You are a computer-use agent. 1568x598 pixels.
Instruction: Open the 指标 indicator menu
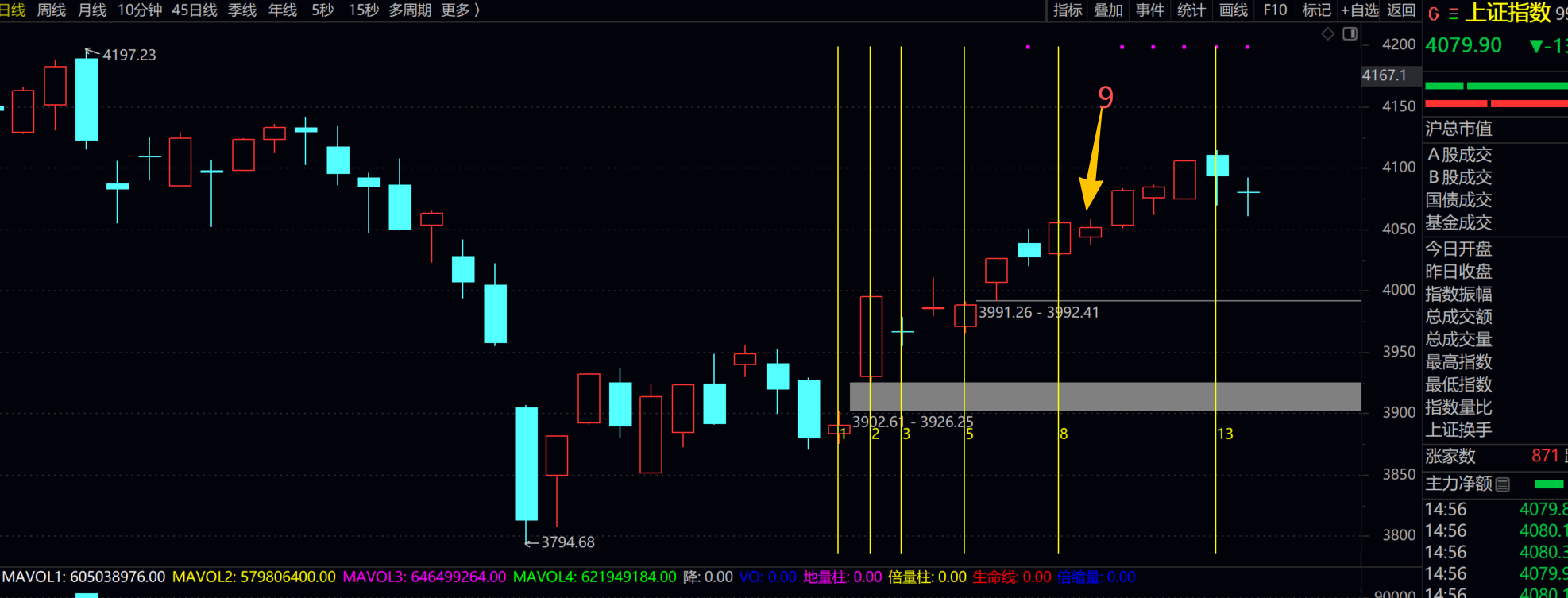tap(1067, 10)
